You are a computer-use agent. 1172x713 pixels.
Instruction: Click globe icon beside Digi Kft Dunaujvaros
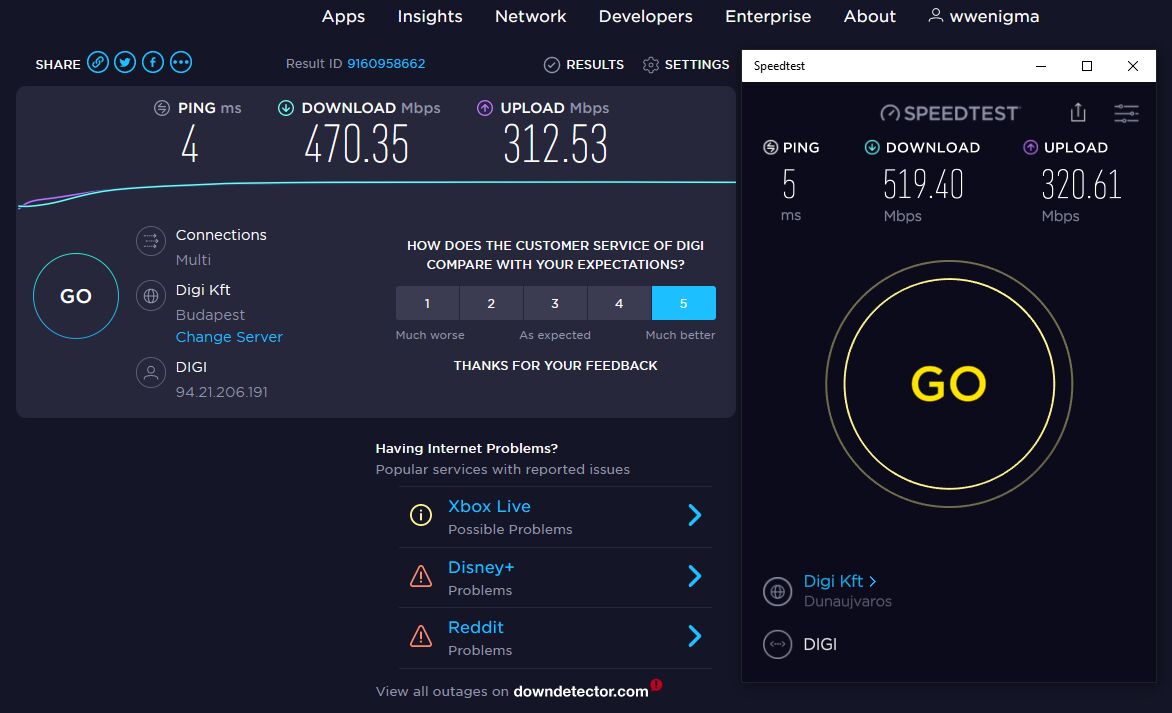point(777,592)
